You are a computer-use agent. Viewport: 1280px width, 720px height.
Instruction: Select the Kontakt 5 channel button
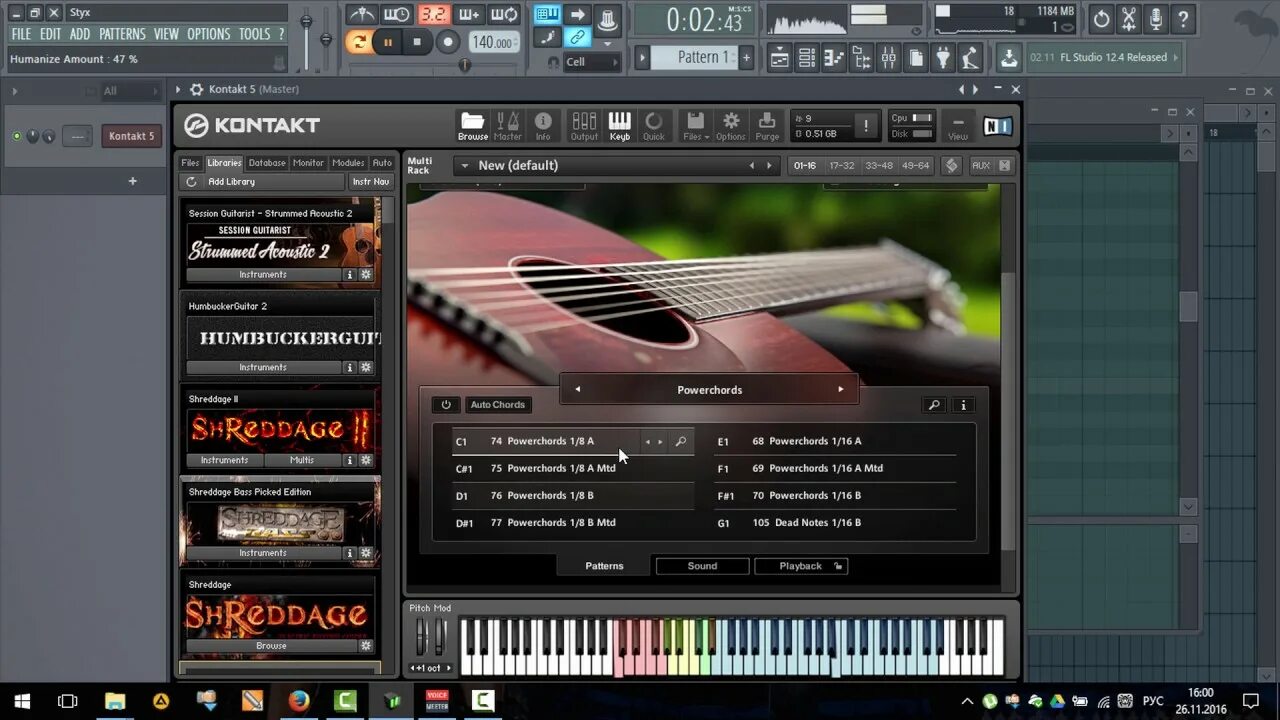131,136
